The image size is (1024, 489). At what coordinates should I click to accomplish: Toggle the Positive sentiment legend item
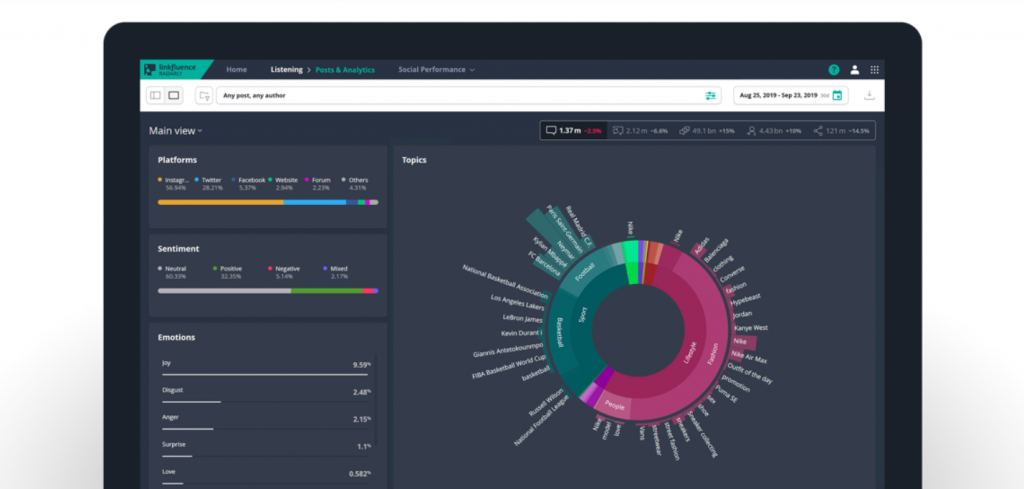click(228, 272)
